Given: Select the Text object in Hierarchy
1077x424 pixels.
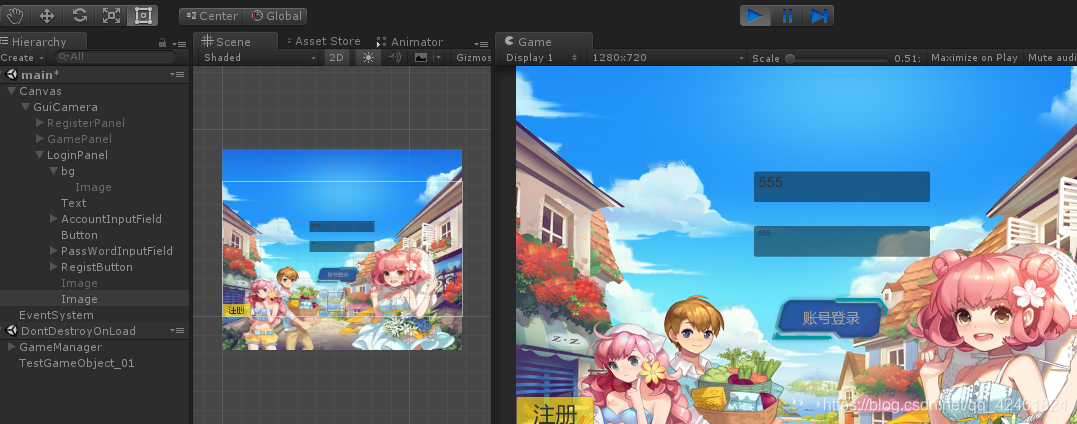Looking at the screenshot, I should (73, 203).
